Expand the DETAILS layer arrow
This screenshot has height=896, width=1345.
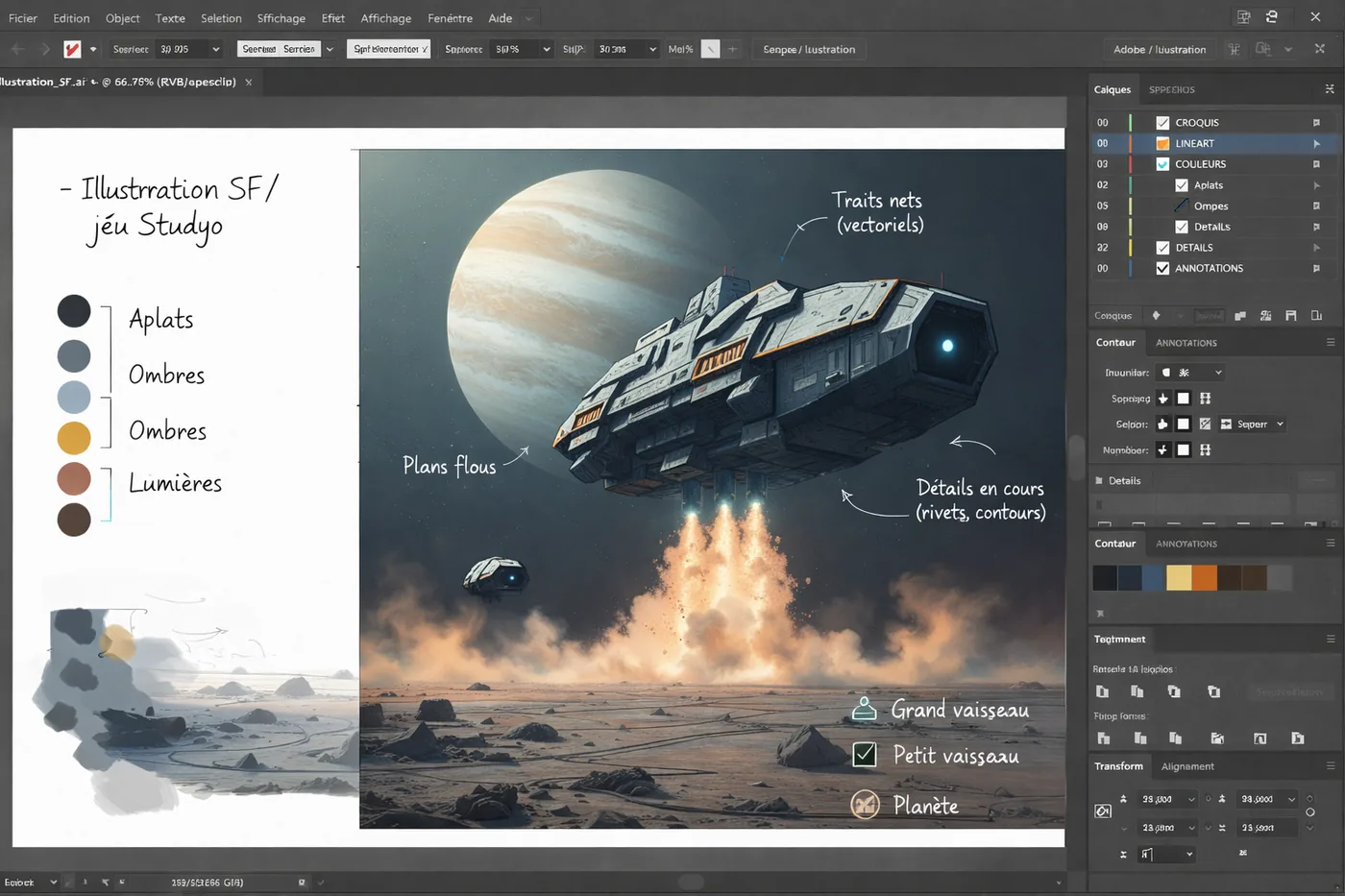coord(1316,248)
